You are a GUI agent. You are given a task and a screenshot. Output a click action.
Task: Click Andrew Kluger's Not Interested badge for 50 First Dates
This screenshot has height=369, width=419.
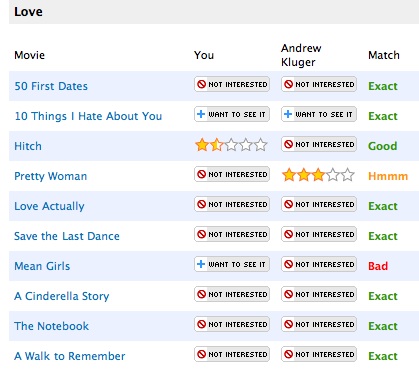coord(319,84)
